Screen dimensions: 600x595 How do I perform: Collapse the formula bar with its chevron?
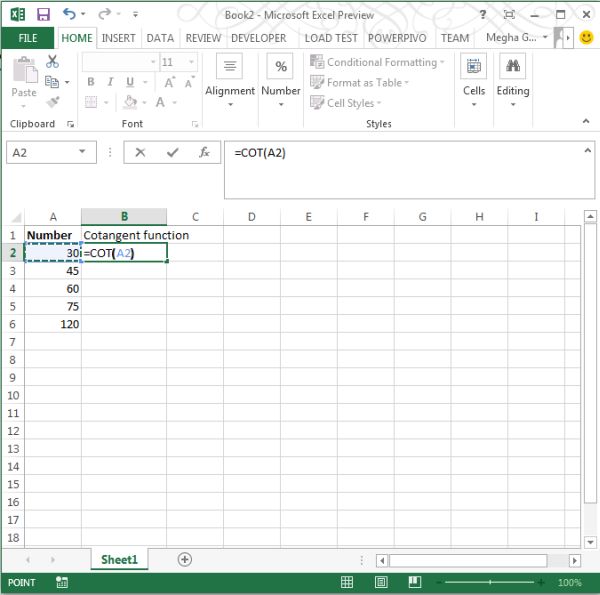(587, 150)
